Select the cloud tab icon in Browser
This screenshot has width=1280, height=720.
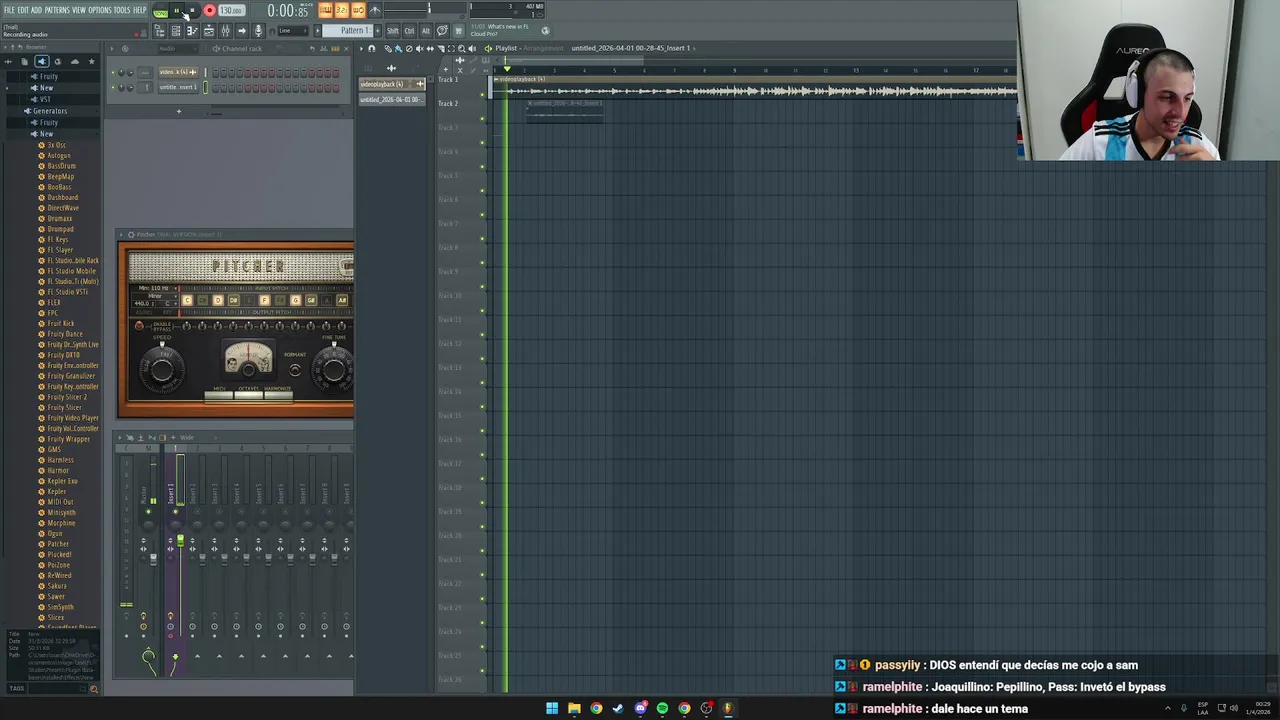click(74, 62)
